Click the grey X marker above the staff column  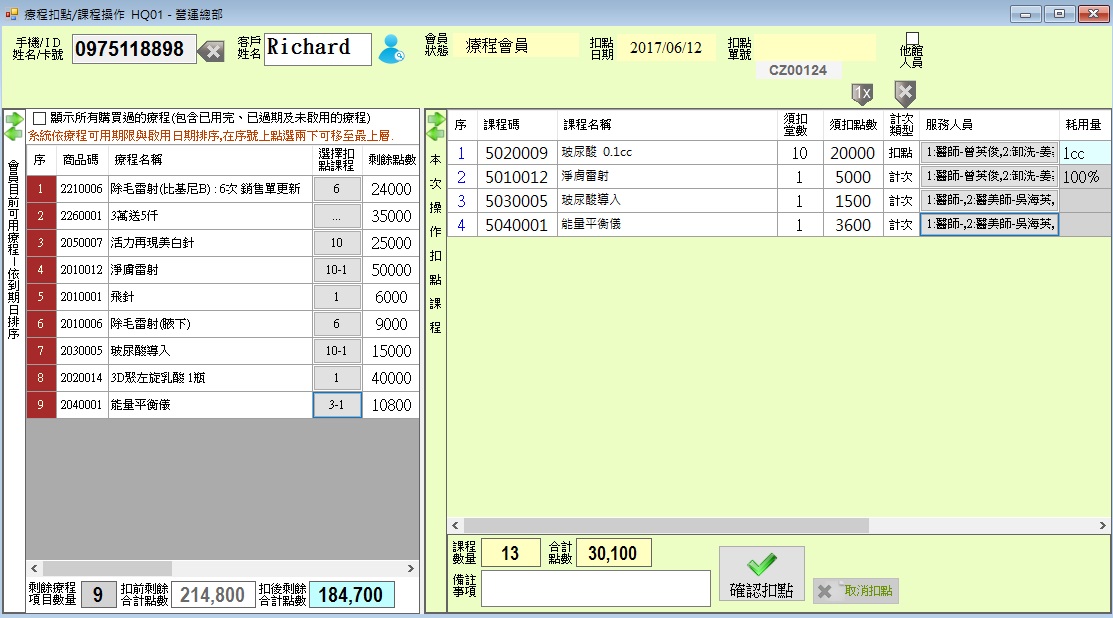(904, 93)
